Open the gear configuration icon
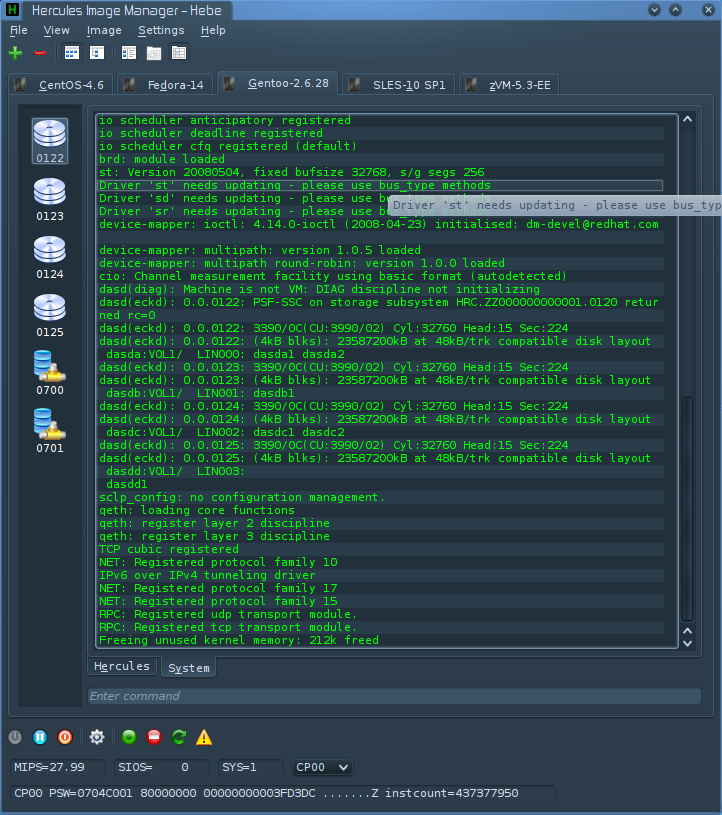The width and height of the screenshot is (722, 815). 97,737
